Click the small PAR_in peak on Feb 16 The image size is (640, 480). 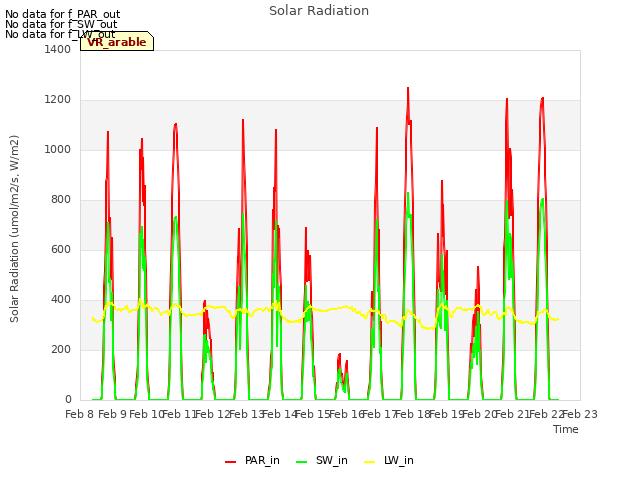339,354
